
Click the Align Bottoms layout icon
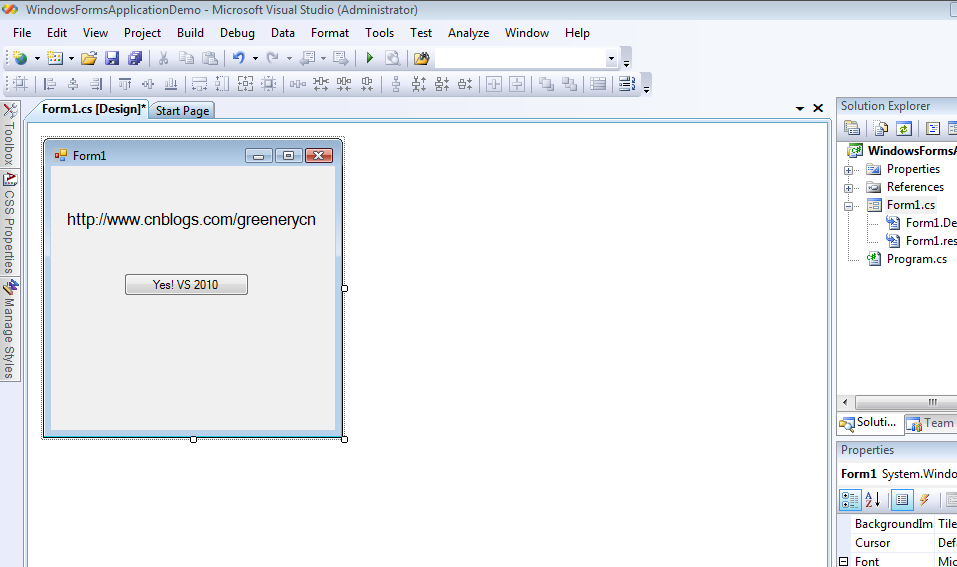171,84
